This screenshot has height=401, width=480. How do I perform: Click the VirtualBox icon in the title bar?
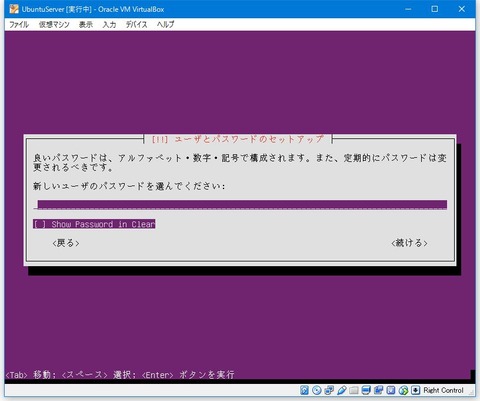[14, 9]
